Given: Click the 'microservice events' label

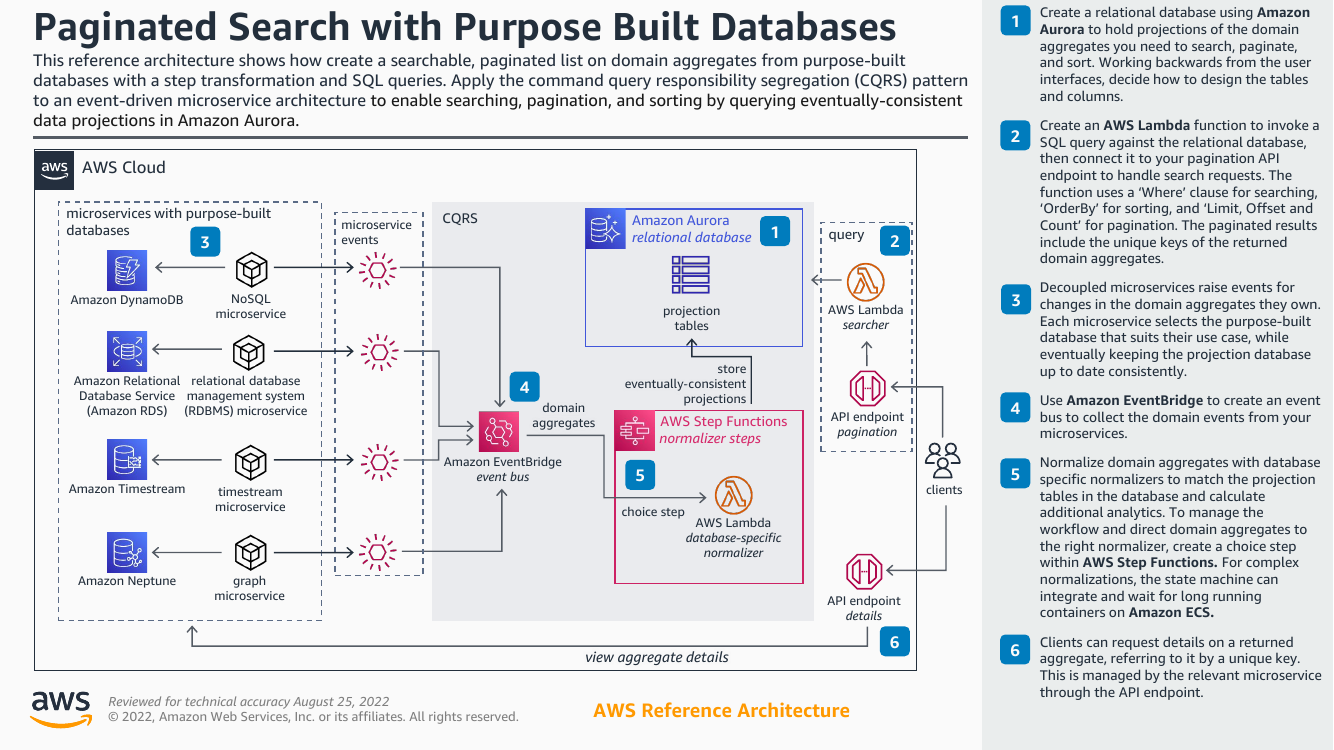Looking at the screenshot, I should [x=376, y=232].
